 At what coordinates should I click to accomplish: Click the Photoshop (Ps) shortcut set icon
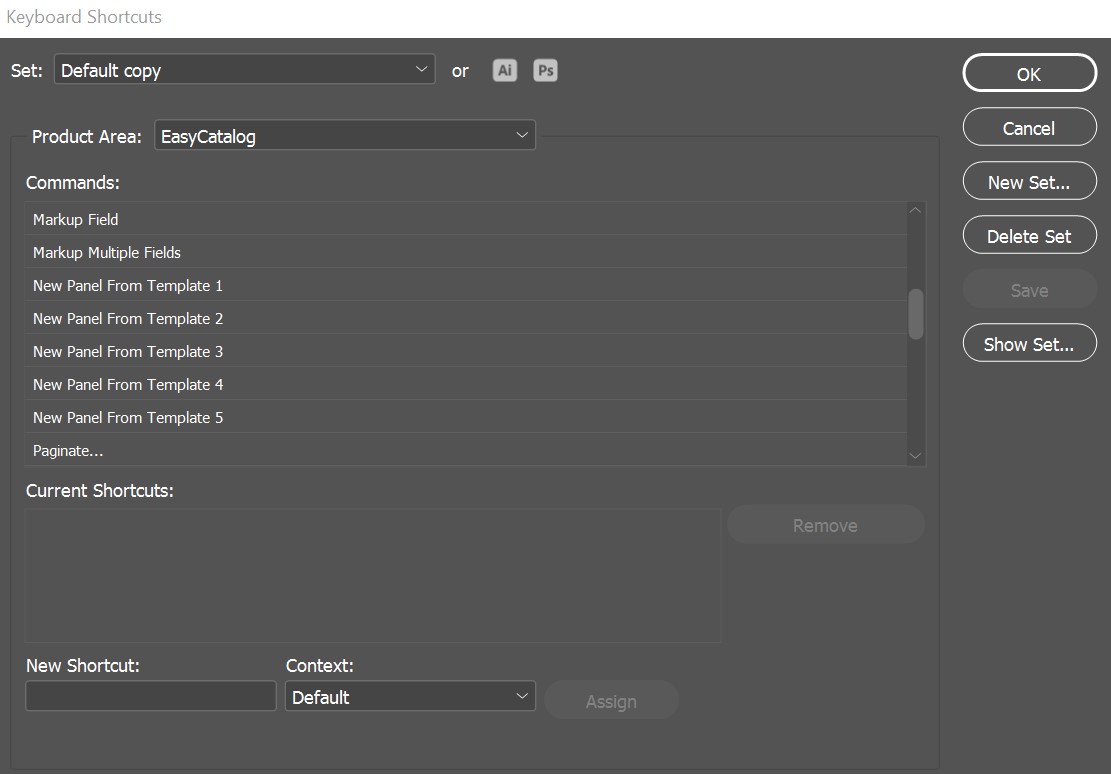(545, 70)
